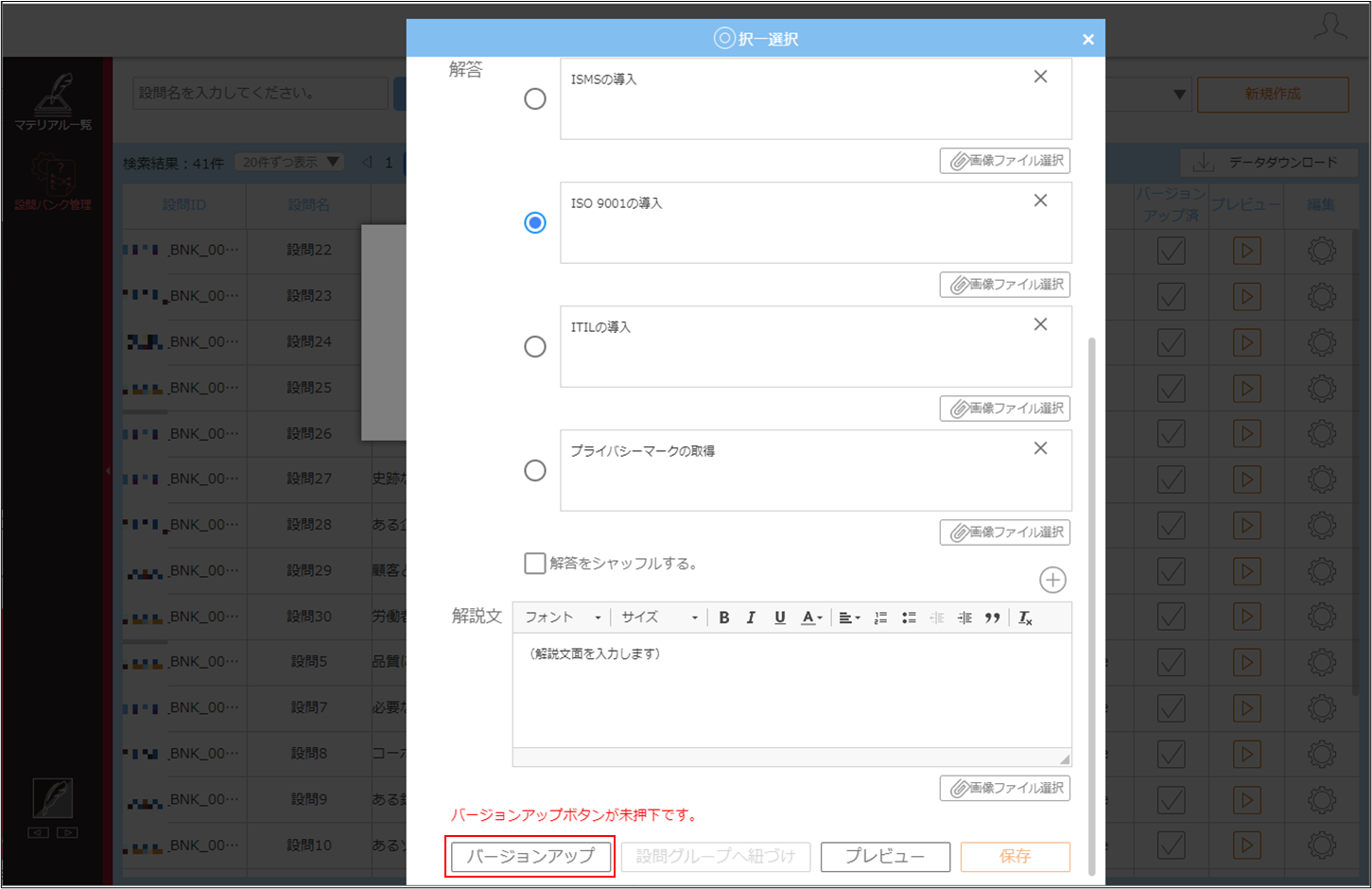Click the ISMSの導入 answer text field
This screenshot has height=889, width=1372.
click(816, 99)
